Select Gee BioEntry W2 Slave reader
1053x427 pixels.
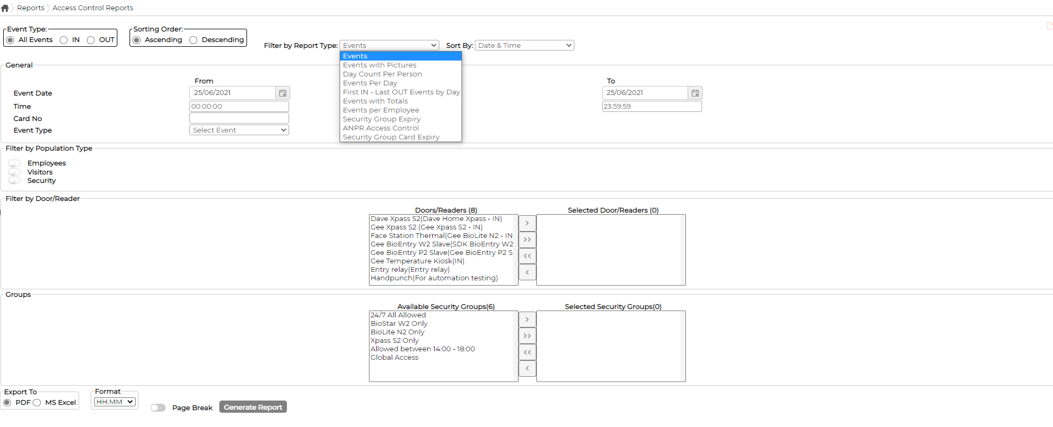click(x=442, y=244)
